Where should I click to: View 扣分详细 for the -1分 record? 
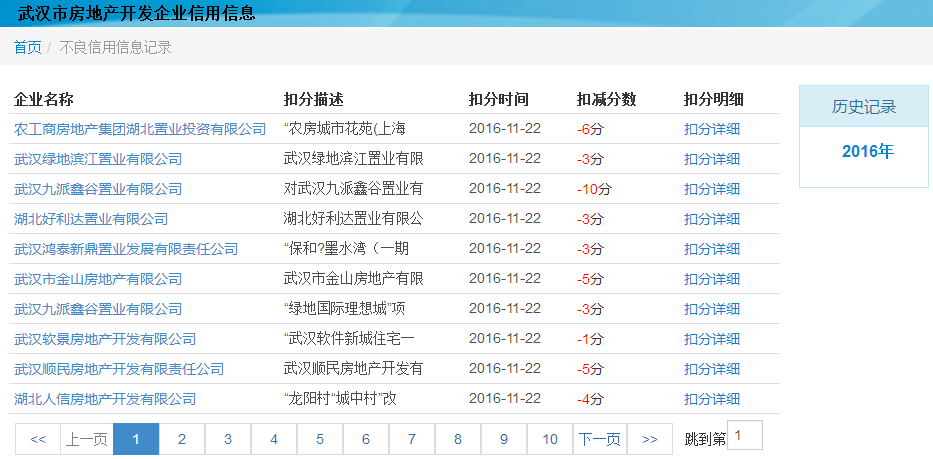[x=712, y=339]
